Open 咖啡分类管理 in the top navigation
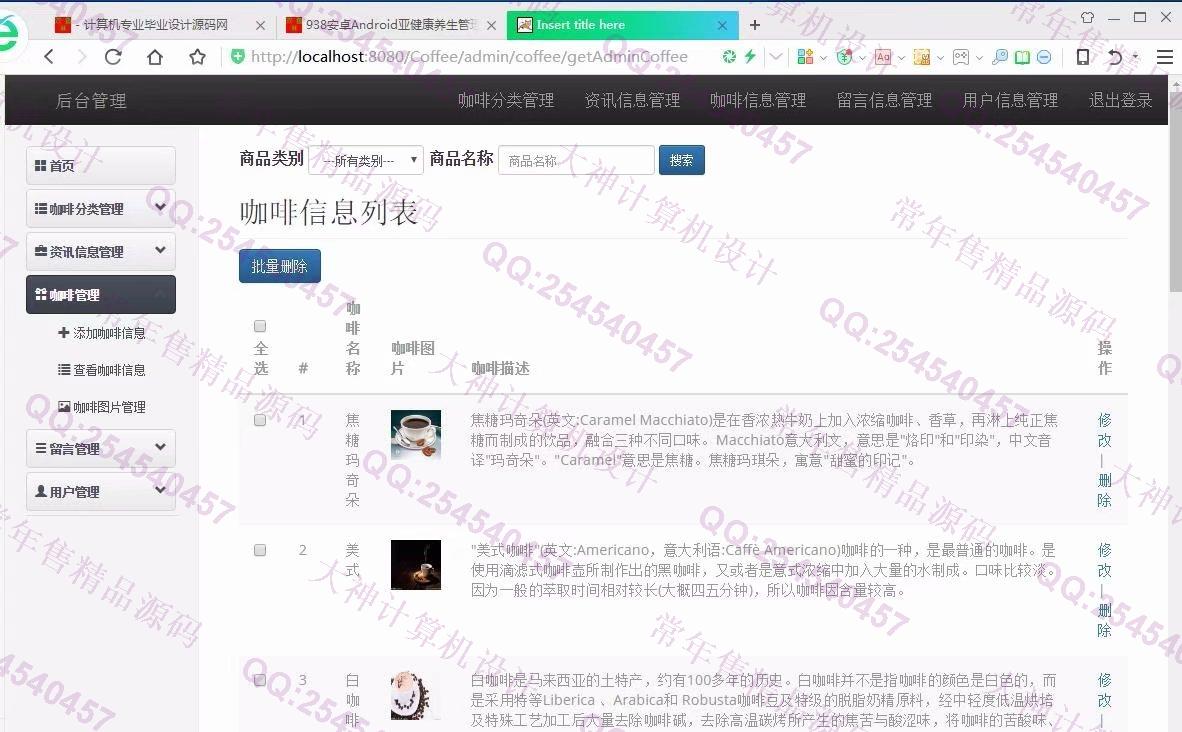Viewport: 1182px width, 732px height. [x=506, y=100]
